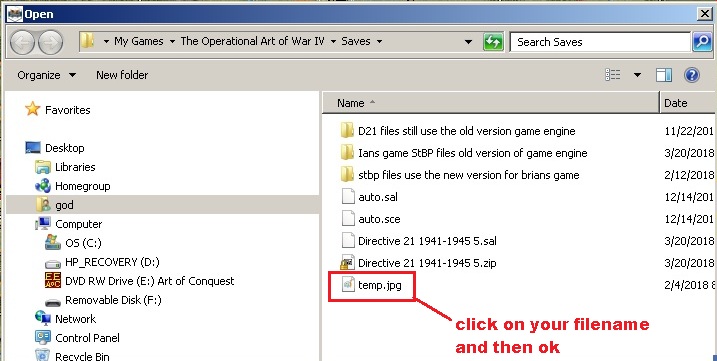Click the god user folder icon
The image size is (717, 361).
click(x=43, y=205)
